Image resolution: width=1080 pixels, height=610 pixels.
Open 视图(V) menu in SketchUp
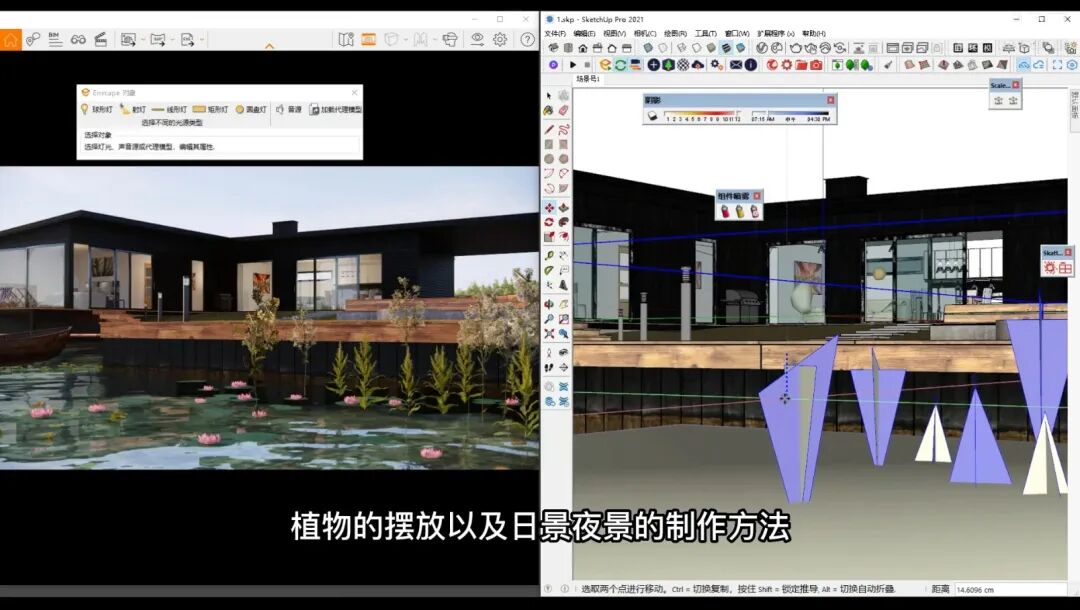[614, 33]
